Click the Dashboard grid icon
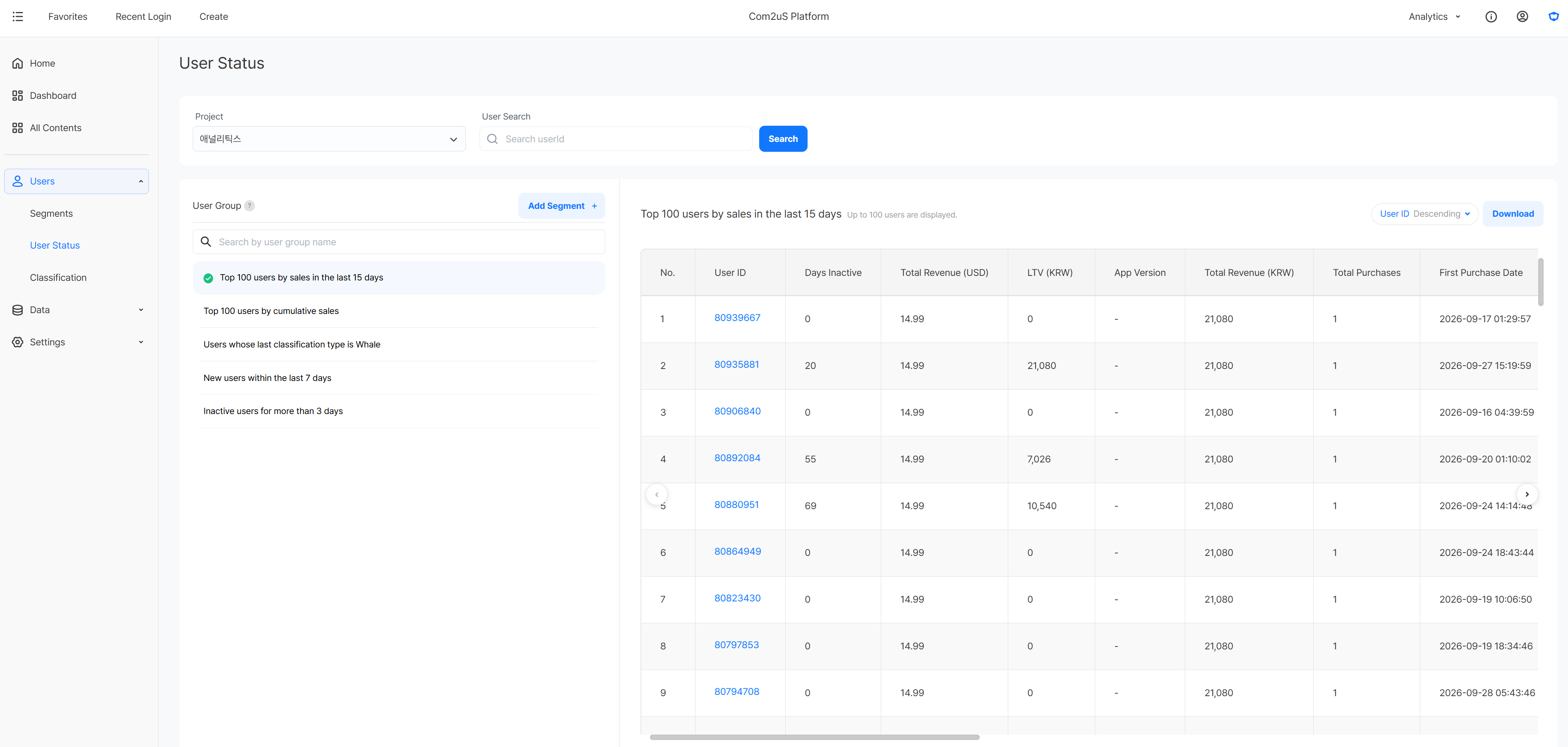Screen dimensions: 1568x747 [x=18, y=96]
